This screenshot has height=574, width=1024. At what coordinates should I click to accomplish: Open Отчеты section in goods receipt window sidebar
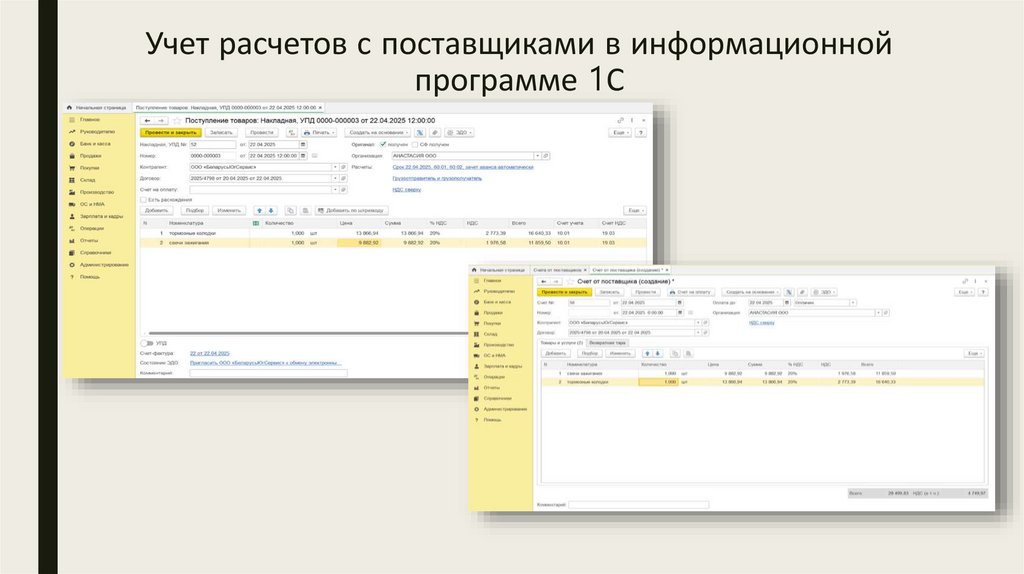(x=84, y=240)
